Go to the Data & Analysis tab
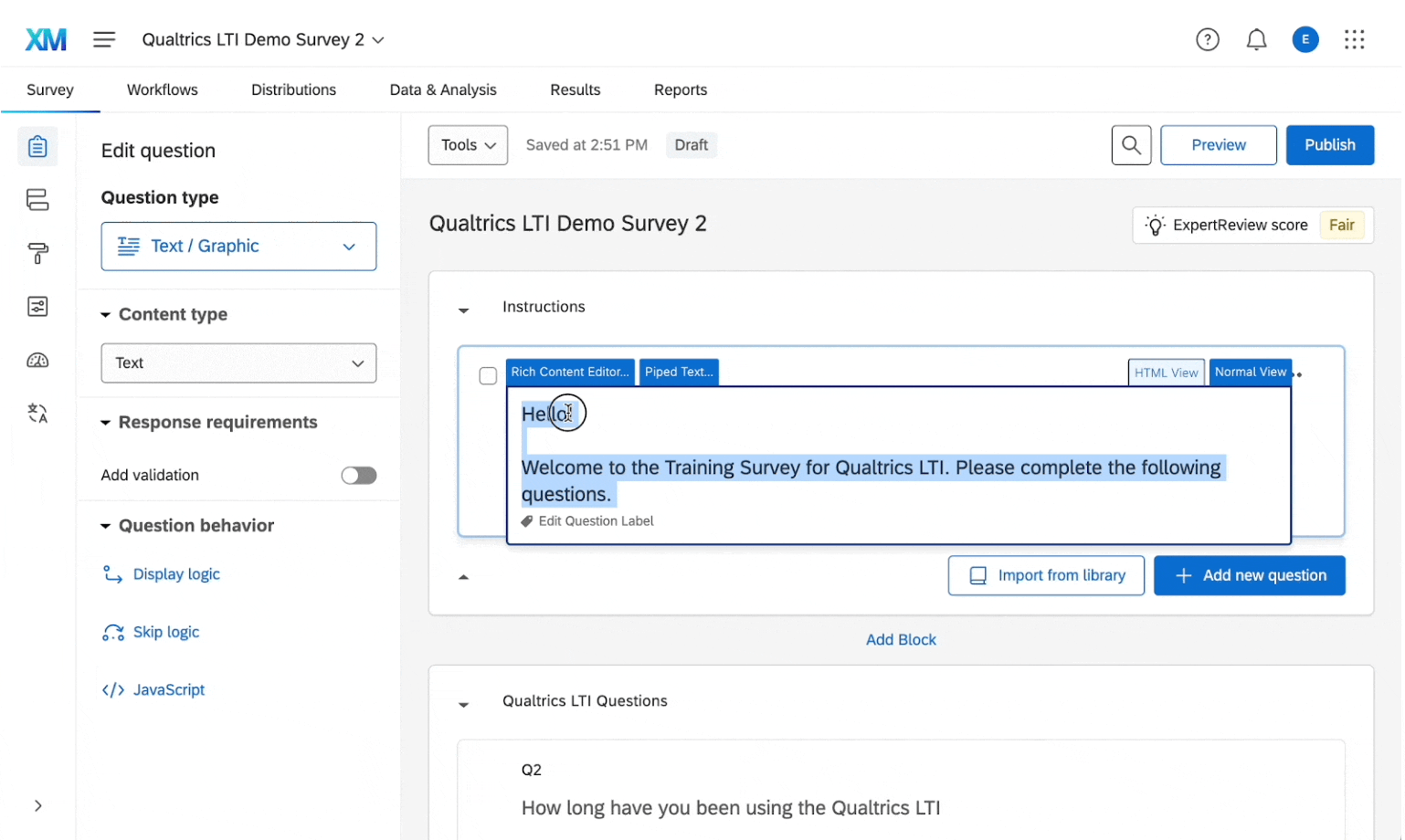The height and width of the screenshot is (840, 1405). [x=443, y=89]
